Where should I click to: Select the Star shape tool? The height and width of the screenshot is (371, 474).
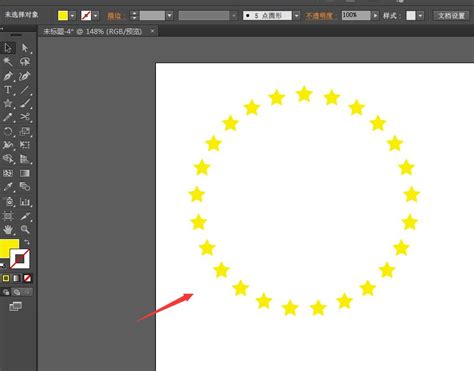coord(8,103)
